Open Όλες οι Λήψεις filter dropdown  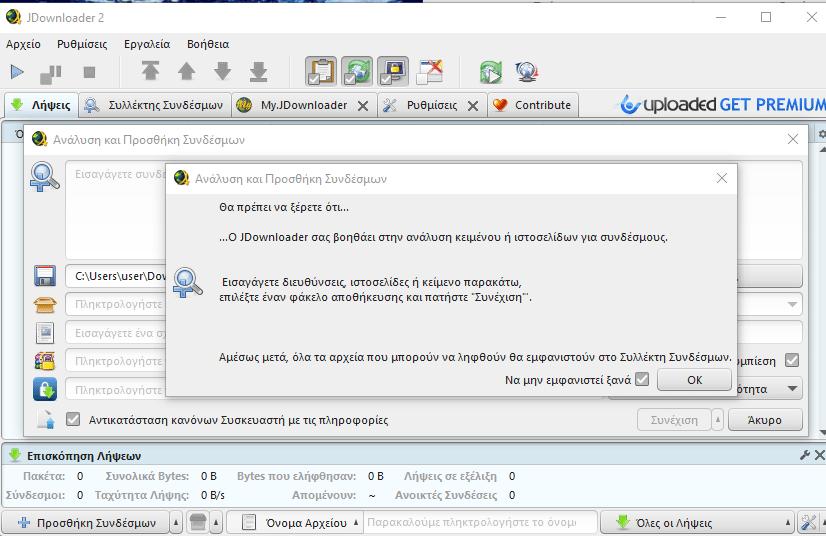pos(697,522)
